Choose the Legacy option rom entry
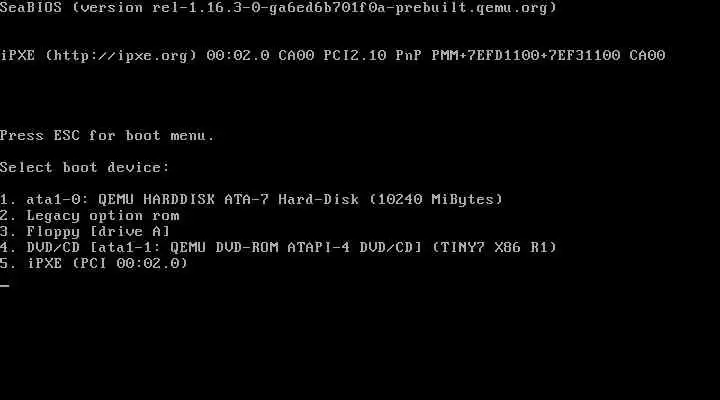 coord(90,215)
